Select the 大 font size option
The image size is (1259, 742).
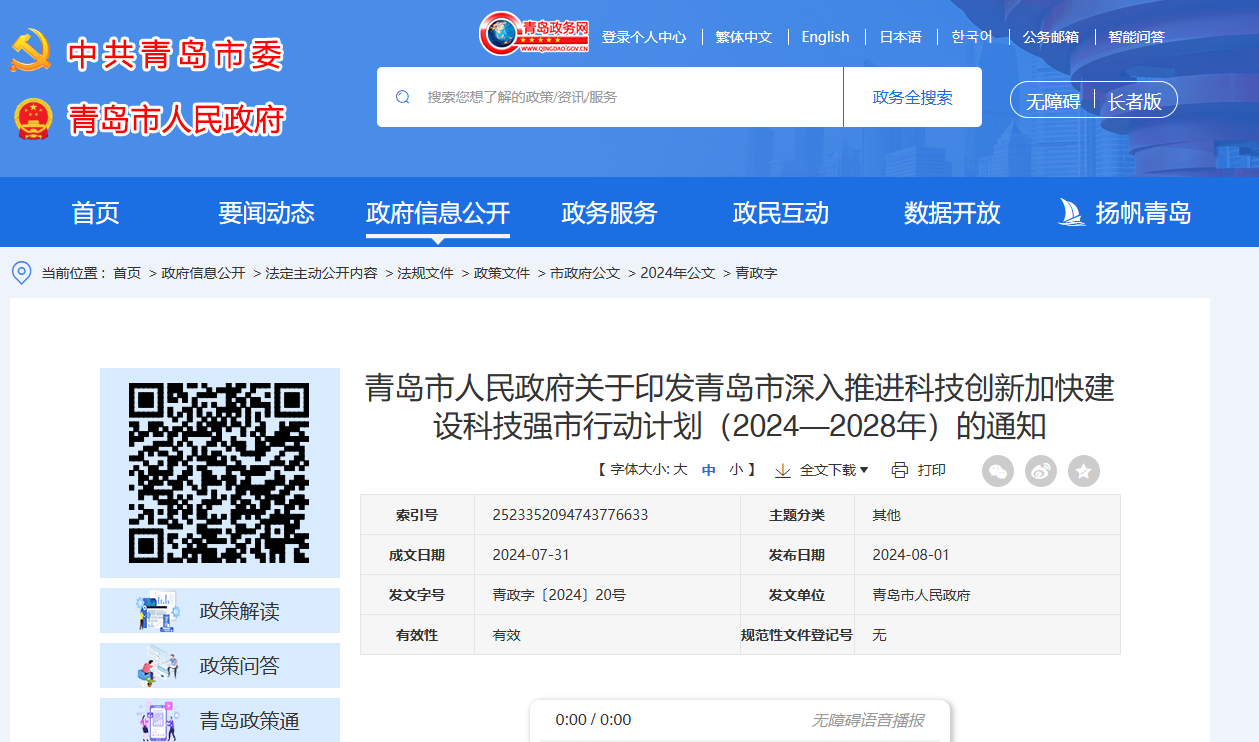pos(678,469)
